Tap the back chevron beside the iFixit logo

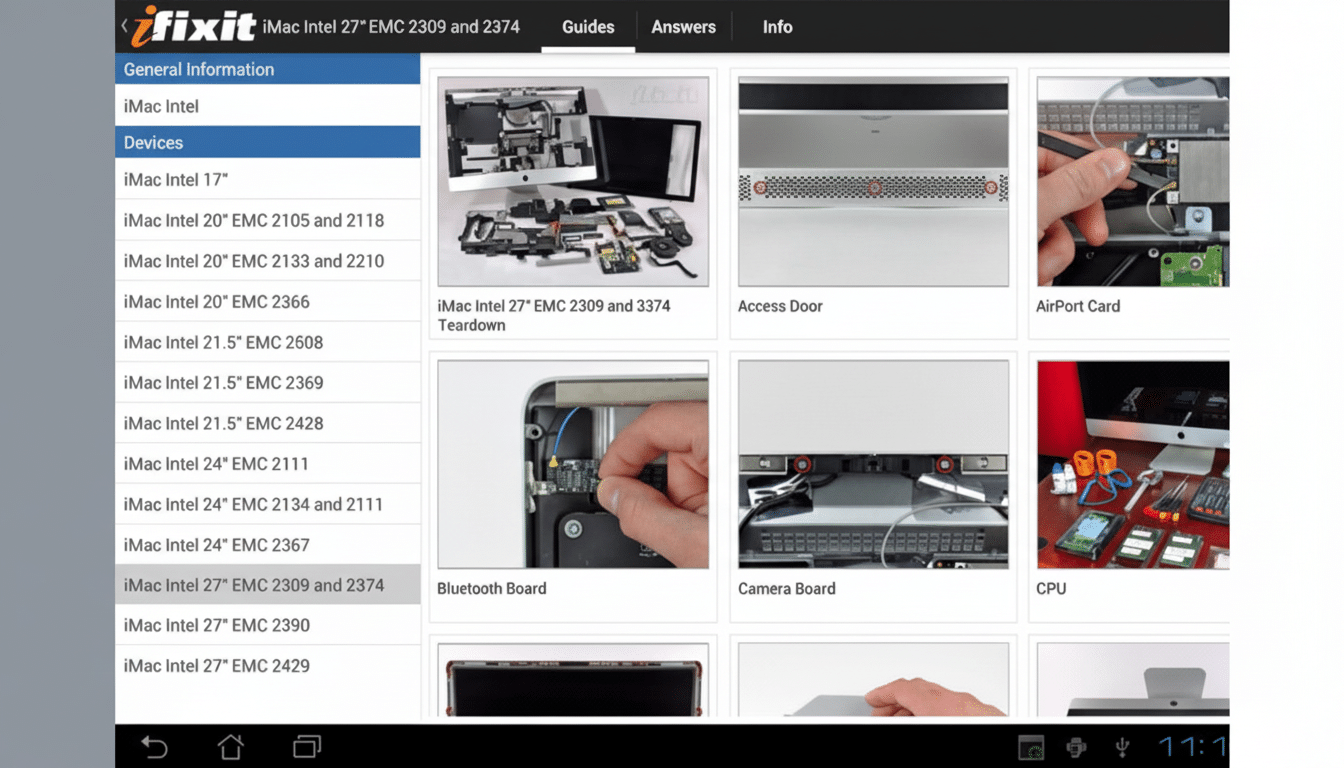122,25
